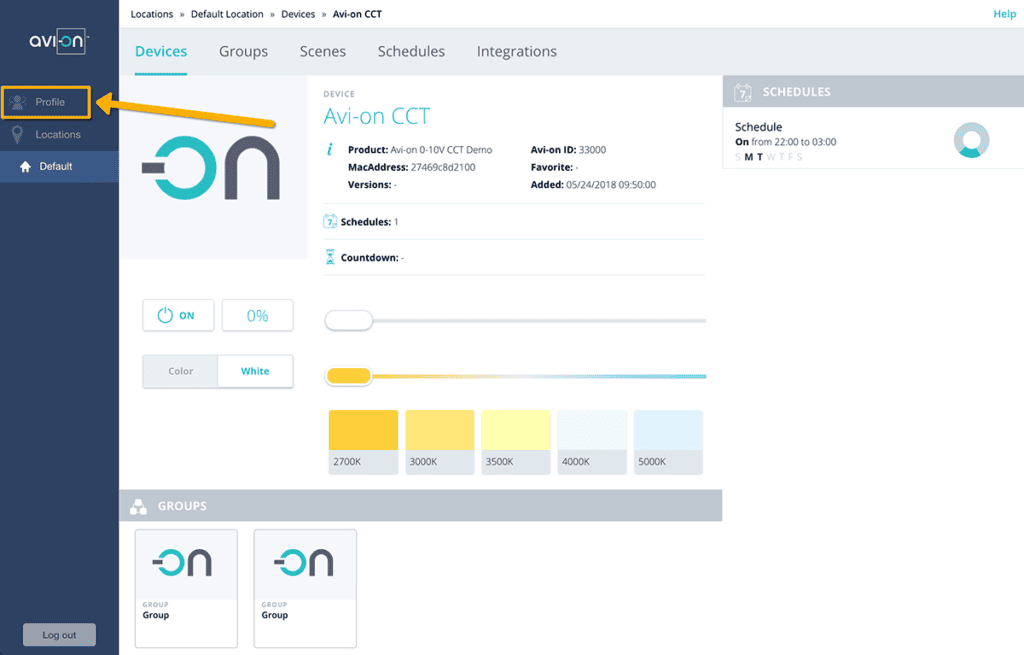Click the Avi-on logo in sidebar
Screen dimensions: 1024x655
tap(59, 42)
